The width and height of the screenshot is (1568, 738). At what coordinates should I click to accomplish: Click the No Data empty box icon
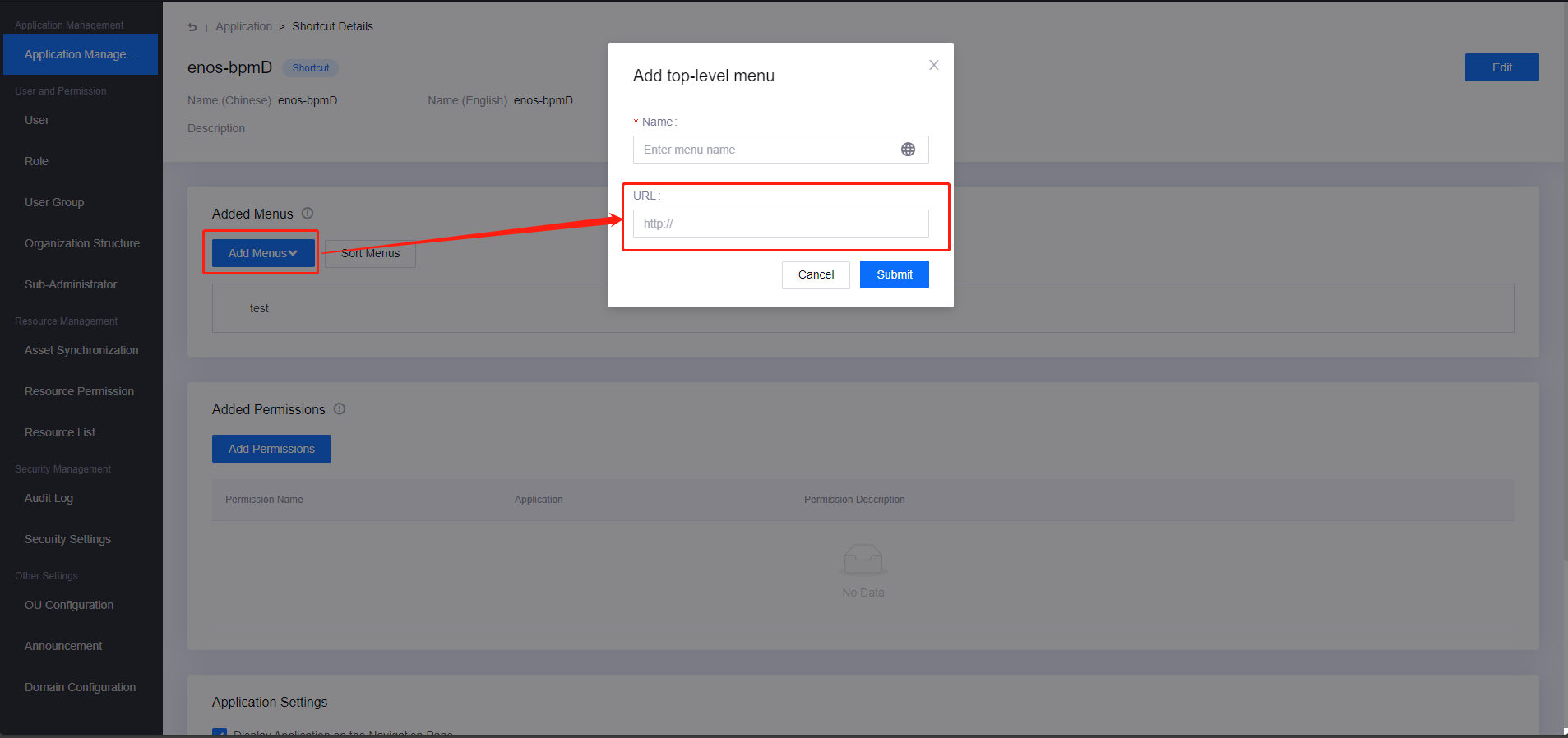(863, 560)
